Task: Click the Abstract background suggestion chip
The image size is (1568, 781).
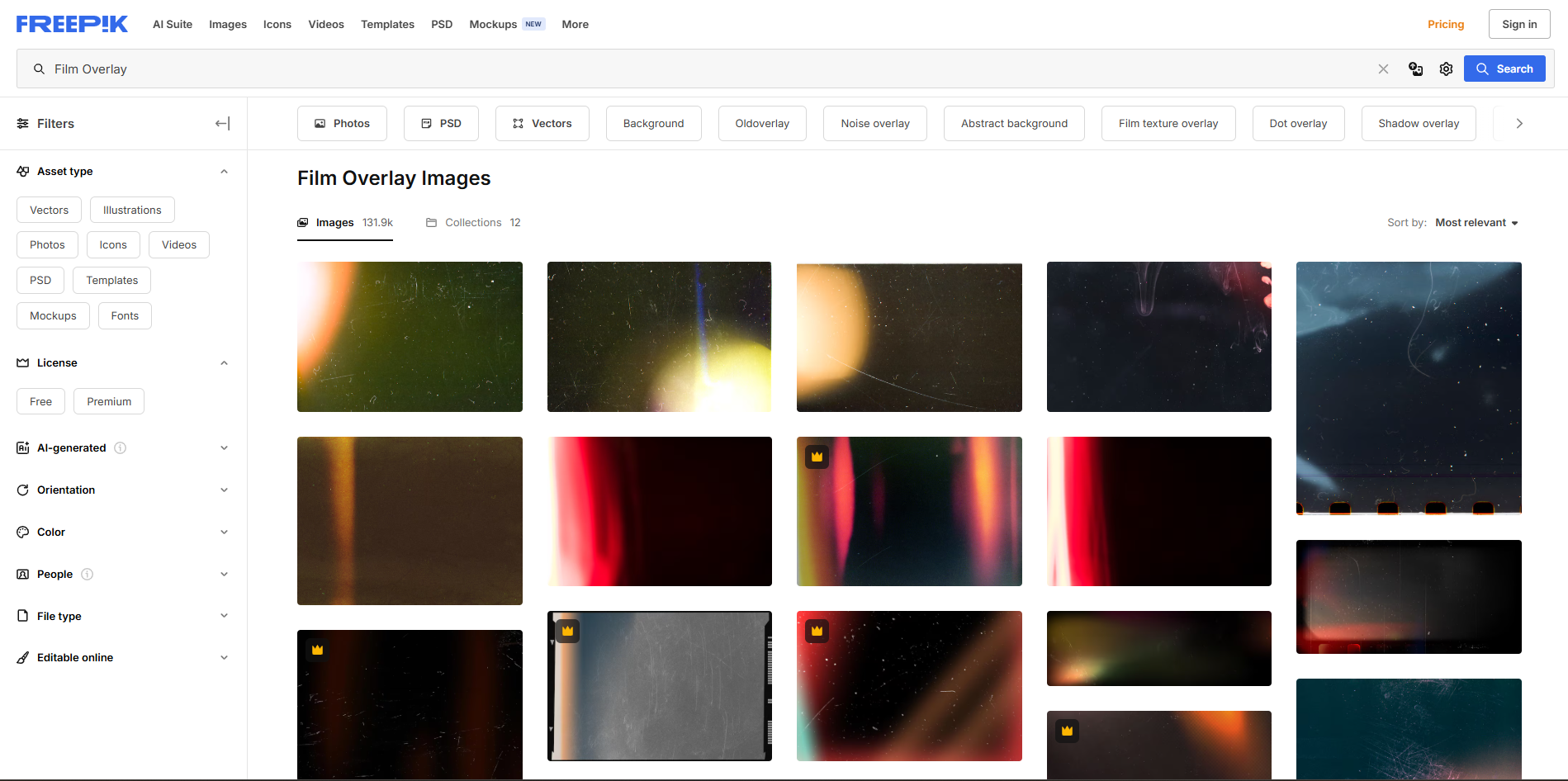Action: (1014, 124)
